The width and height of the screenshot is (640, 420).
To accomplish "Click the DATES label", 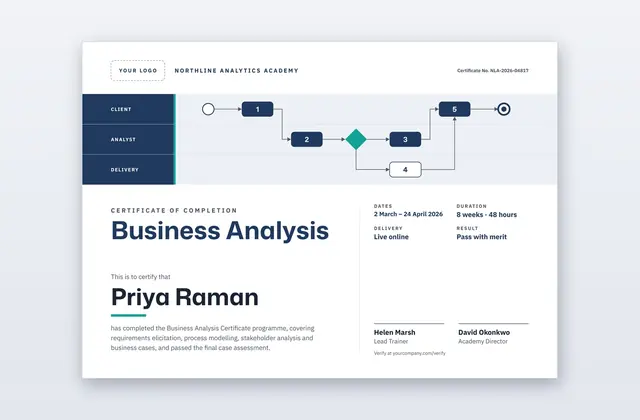I will click(x=383, y=206).
